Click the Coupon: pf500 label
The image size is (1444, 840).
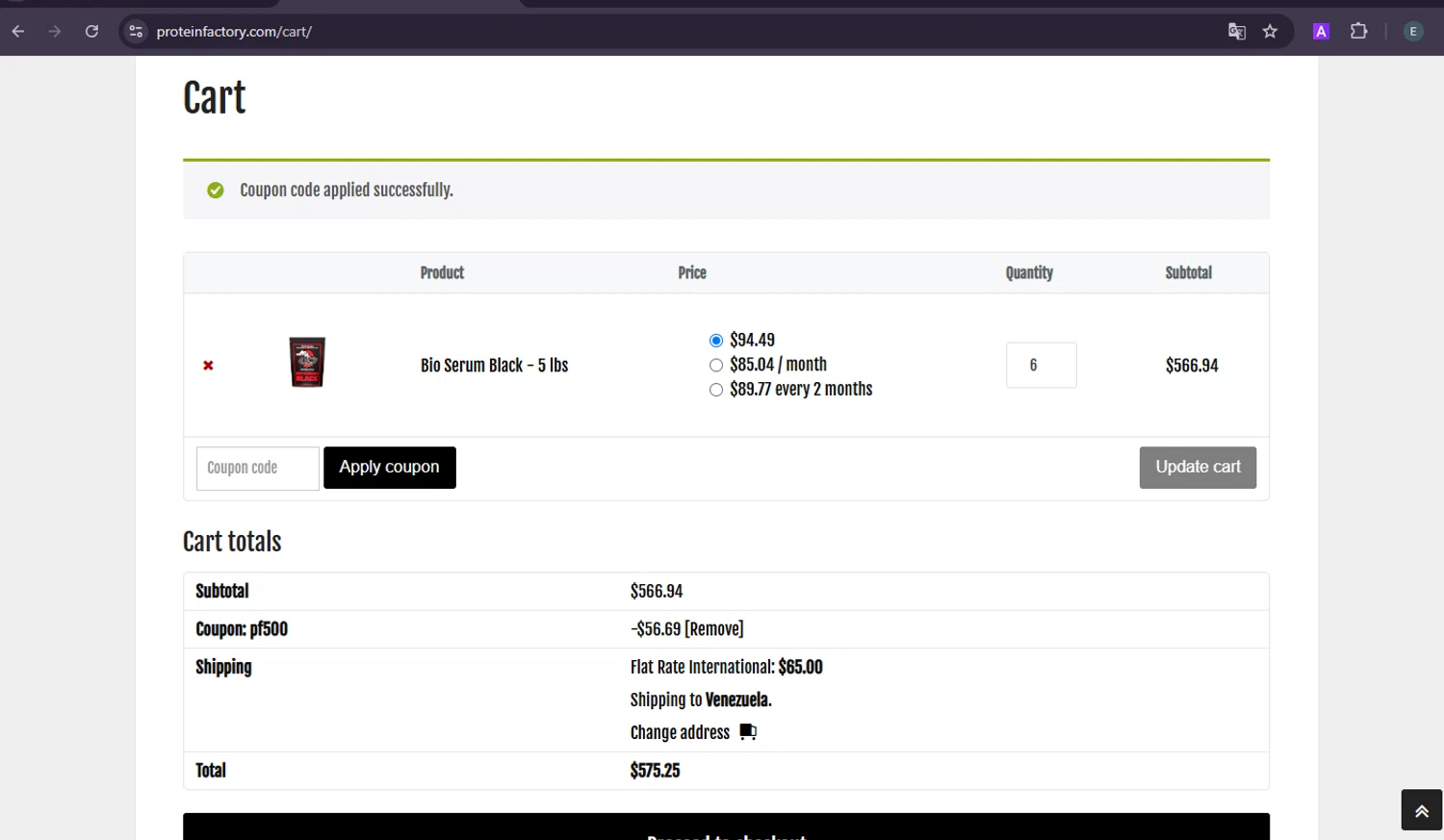[x=242, y=629]
